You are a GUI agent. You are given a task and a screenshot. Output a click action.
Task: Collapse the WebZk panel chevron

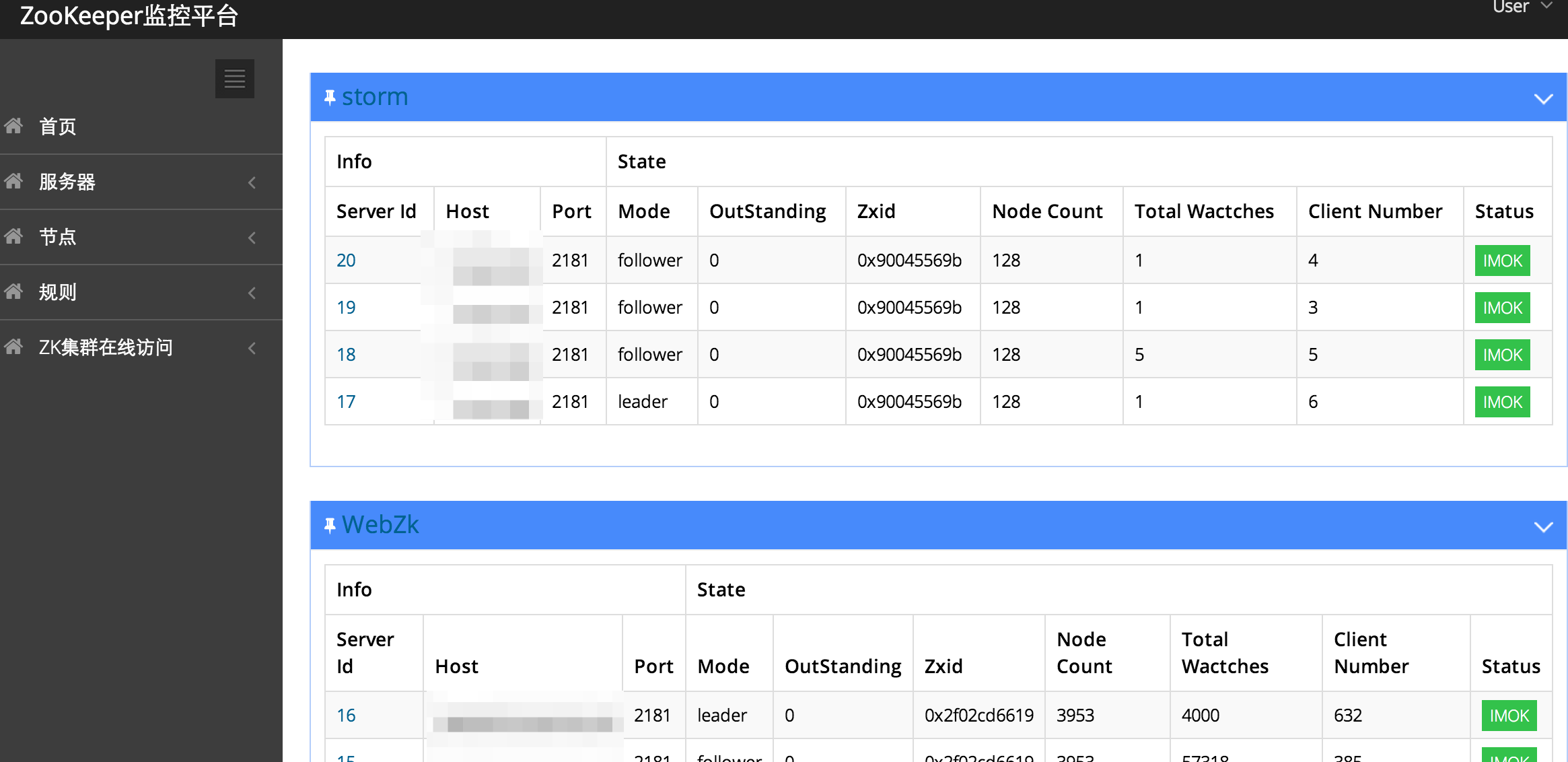point(1543,526)
